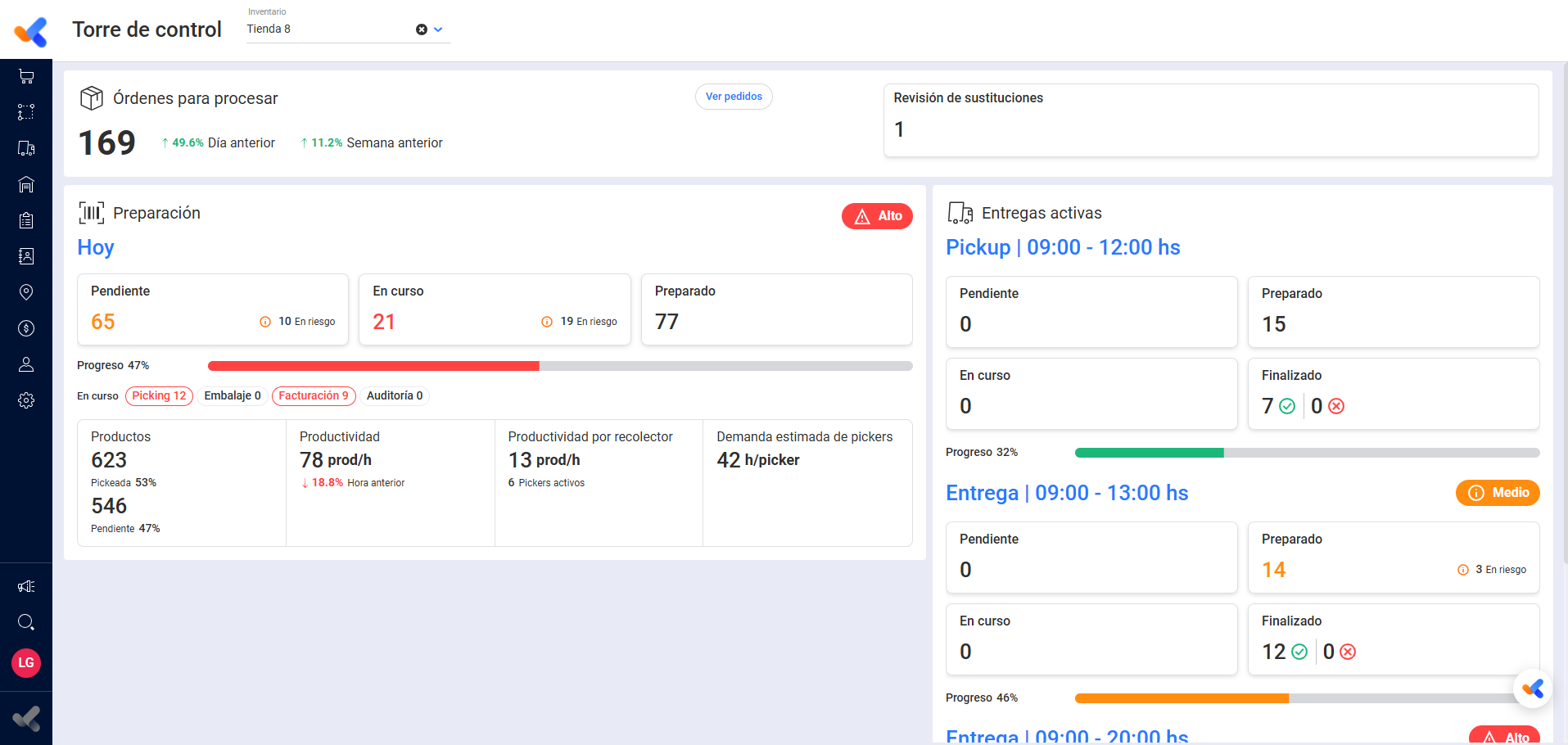Click the Hoy heading link
Image resolution: width=1568 pixels, height=745 pixels.
coord(96,247)
